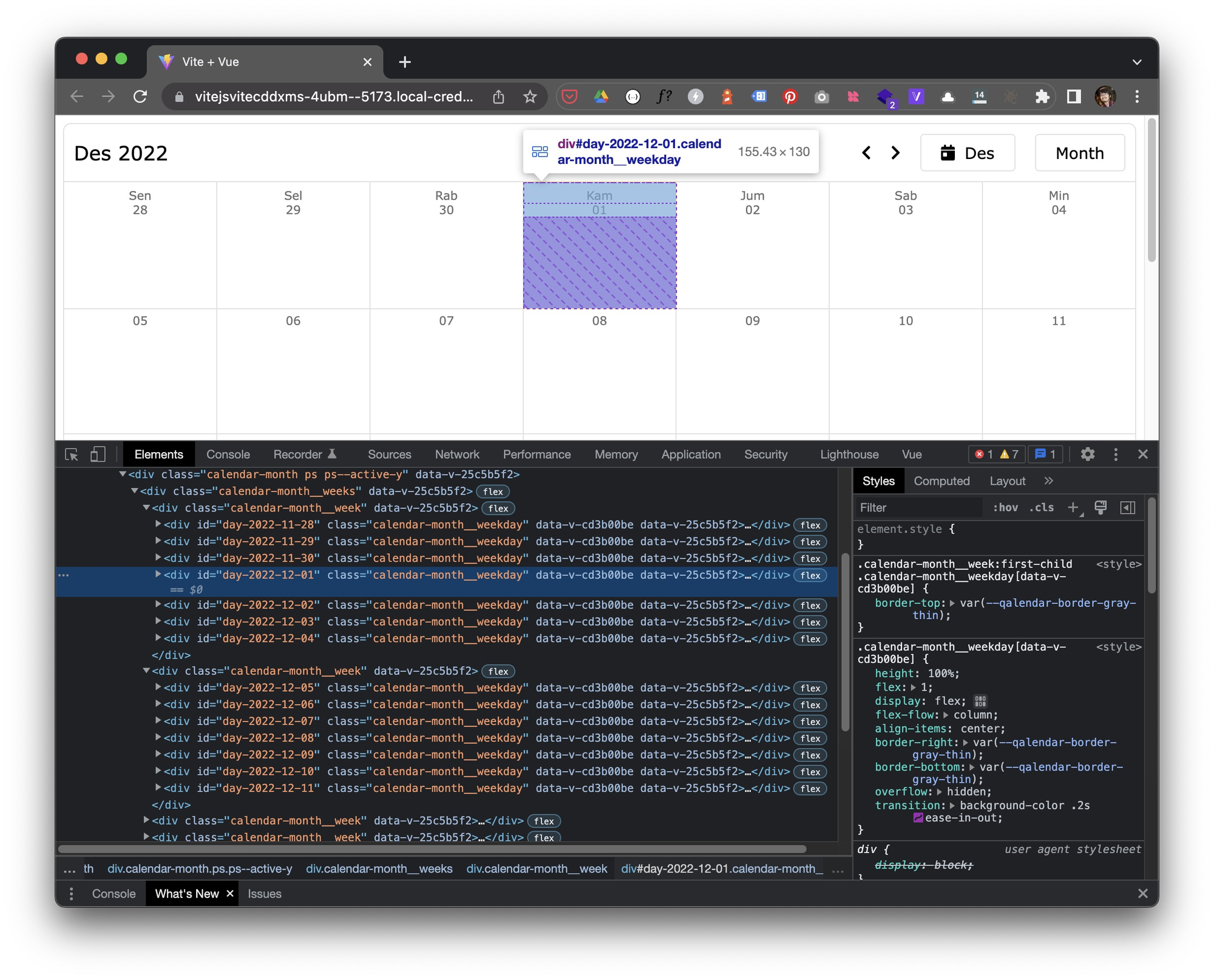Screen dimensions: 1214x980
Task: Go to the previous calendar month
Action: click(x=866, y=153)
